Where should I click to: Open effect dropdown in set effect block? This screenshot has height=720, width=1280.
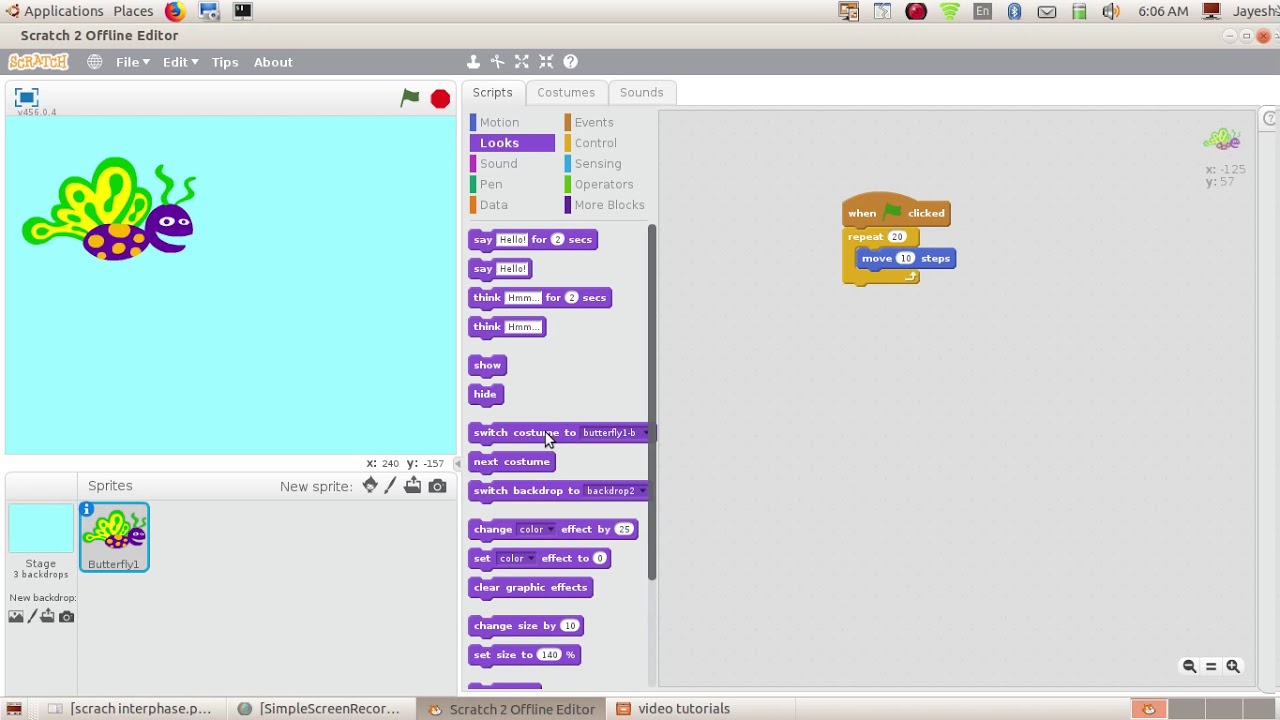pos(516,558)
